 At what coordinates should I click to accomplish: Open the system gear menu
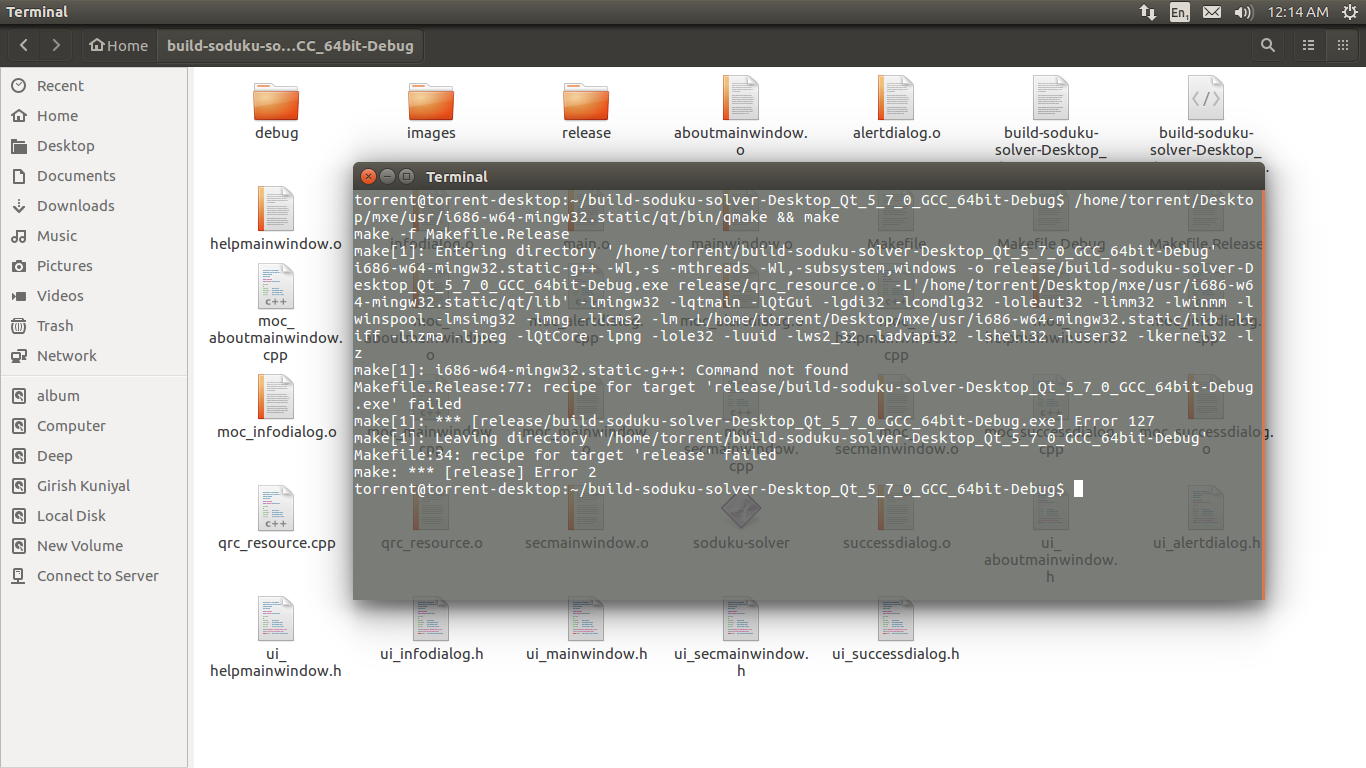point(1348,12)
